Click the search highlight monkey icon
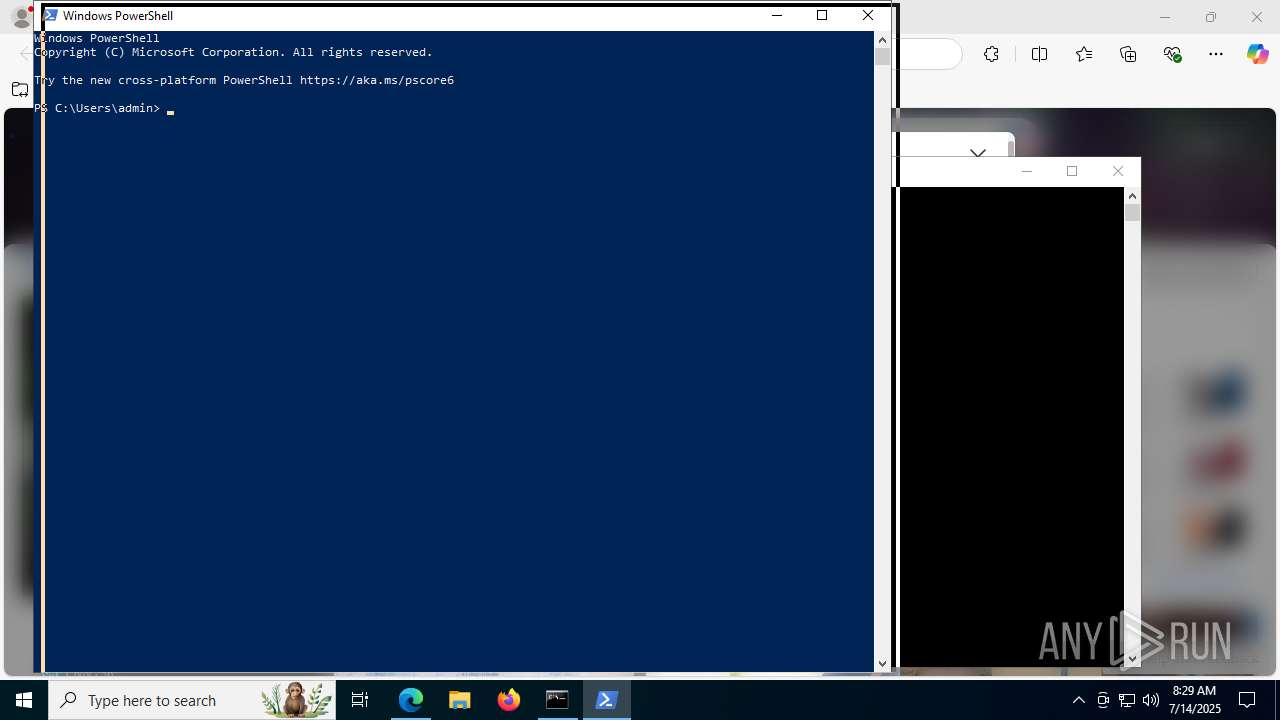 click(x=296, y=700)
